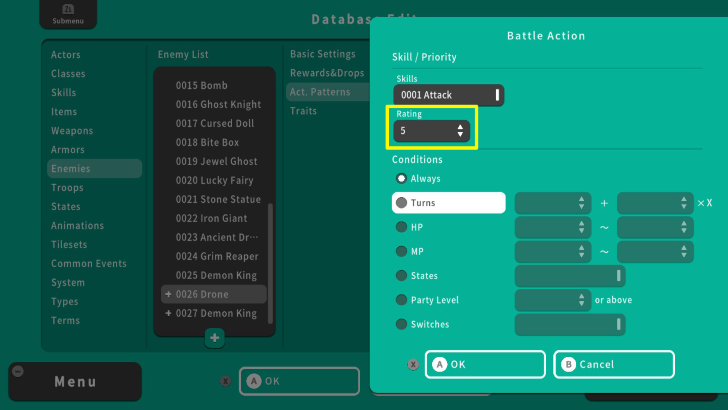Go to Skills database category
The image size is (728, 410).
tap(64, 93)
